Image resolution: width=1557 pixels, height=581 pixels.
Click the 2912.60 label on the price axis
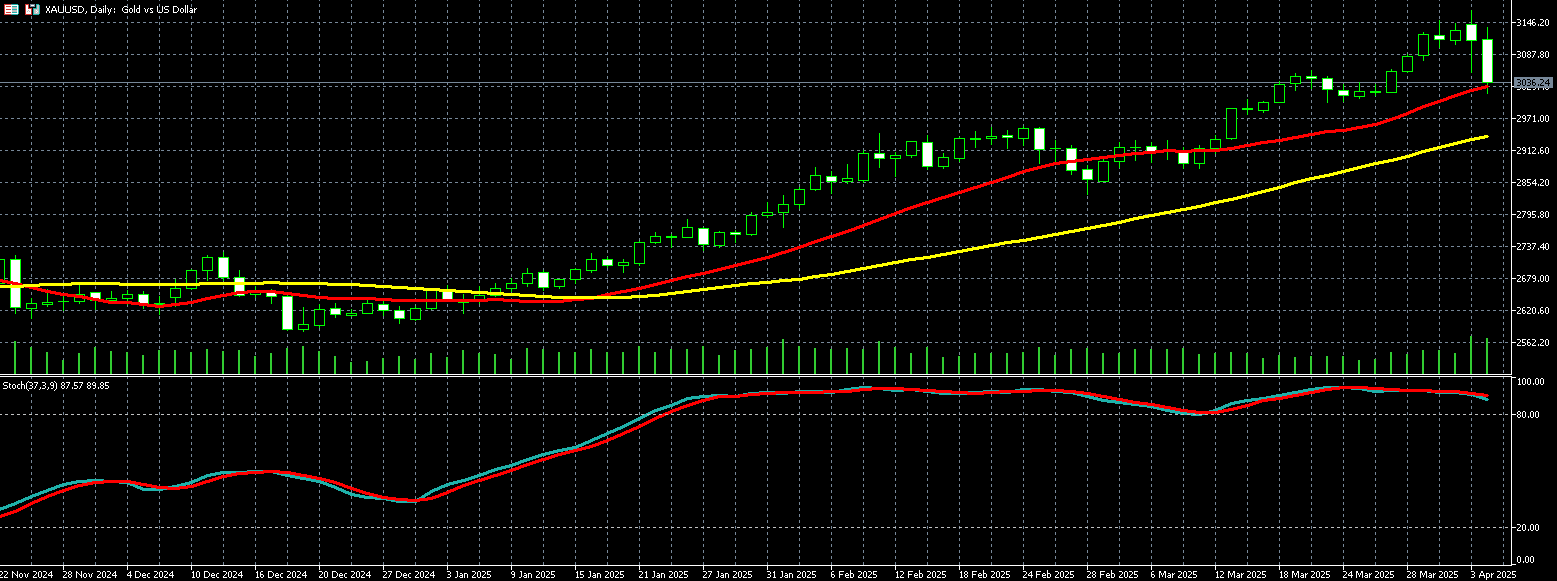point(1532,150)
